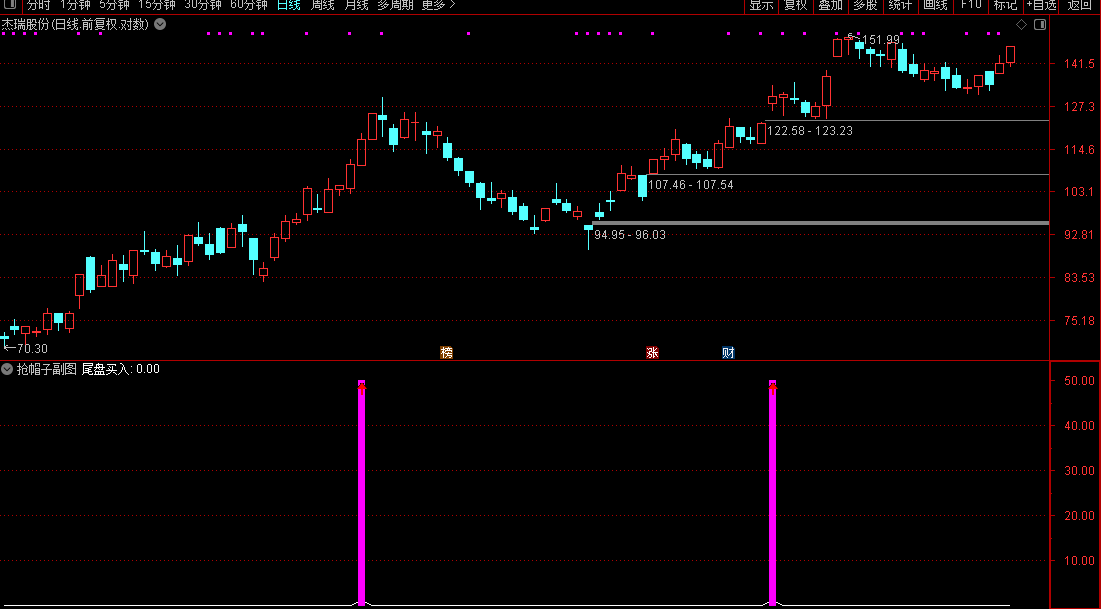Click the 50.00 sub-chart axis label

[1079, 381]
